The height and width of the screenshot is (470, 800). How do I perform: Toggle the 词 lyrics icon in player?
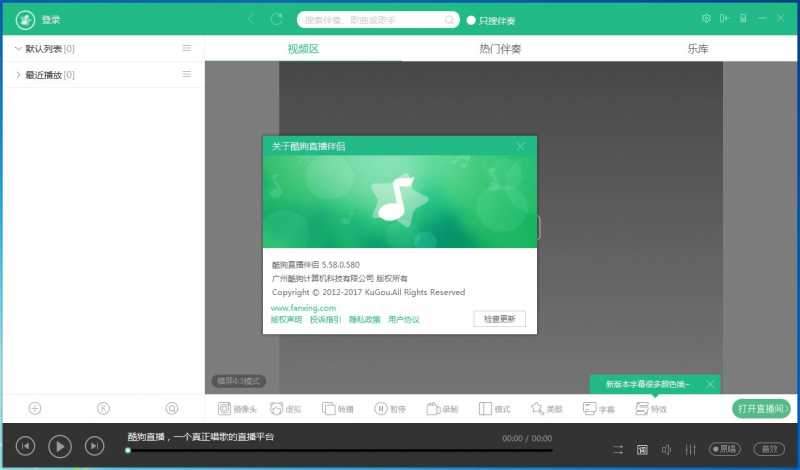click(x=642, y=450)
